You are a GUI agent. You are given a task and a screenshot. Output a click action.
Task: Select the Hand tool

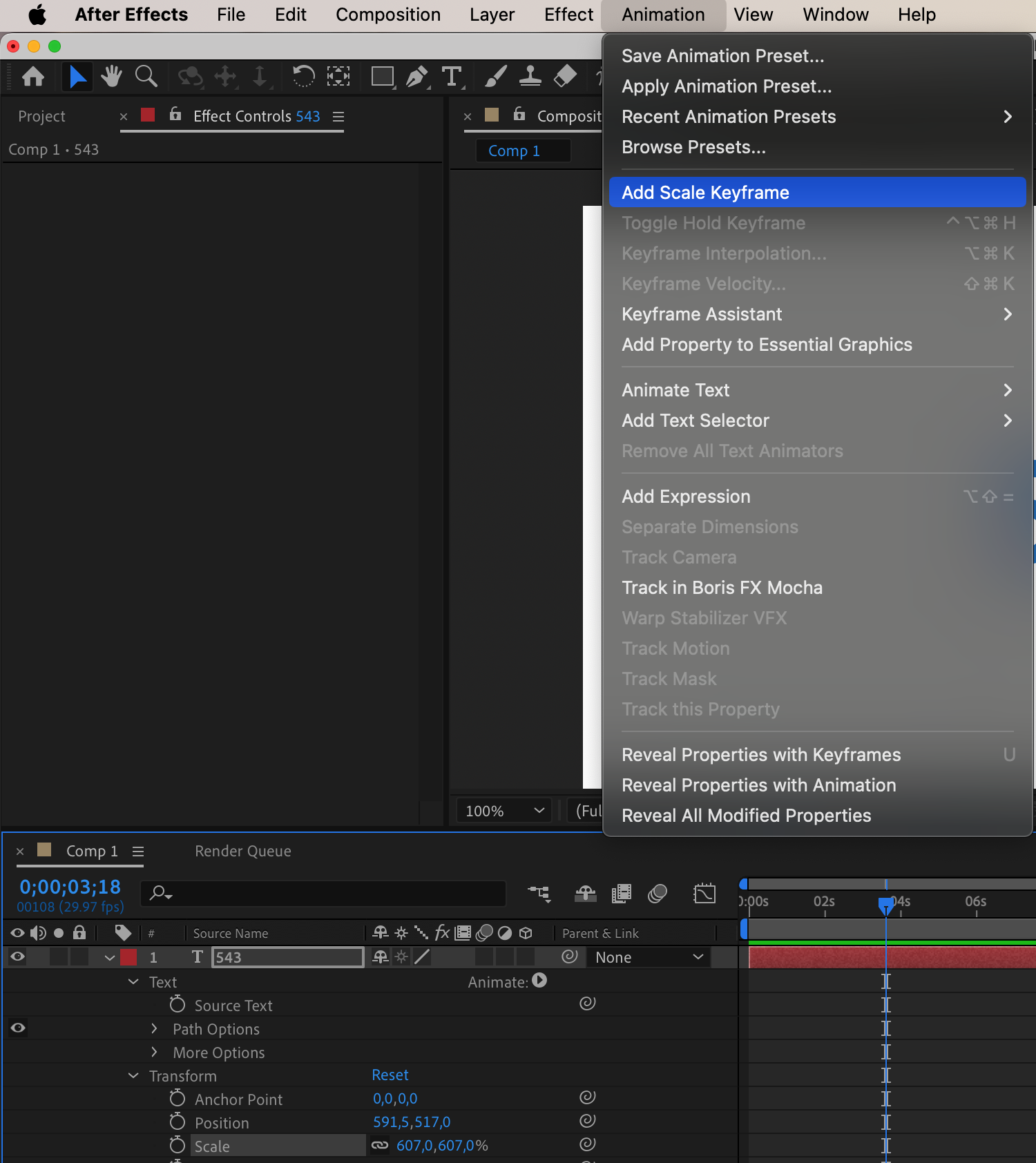pyautogui.click(x=111, y=76)
